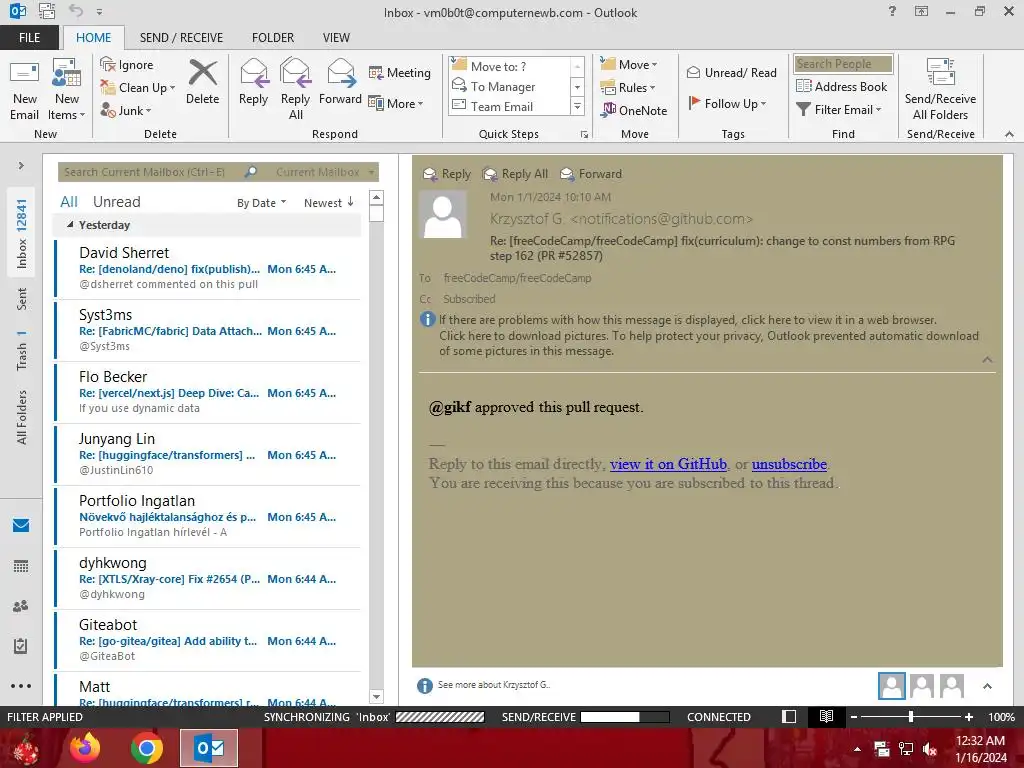
Task: Switch to the VIEW tab
Action: tap(336, 37)
